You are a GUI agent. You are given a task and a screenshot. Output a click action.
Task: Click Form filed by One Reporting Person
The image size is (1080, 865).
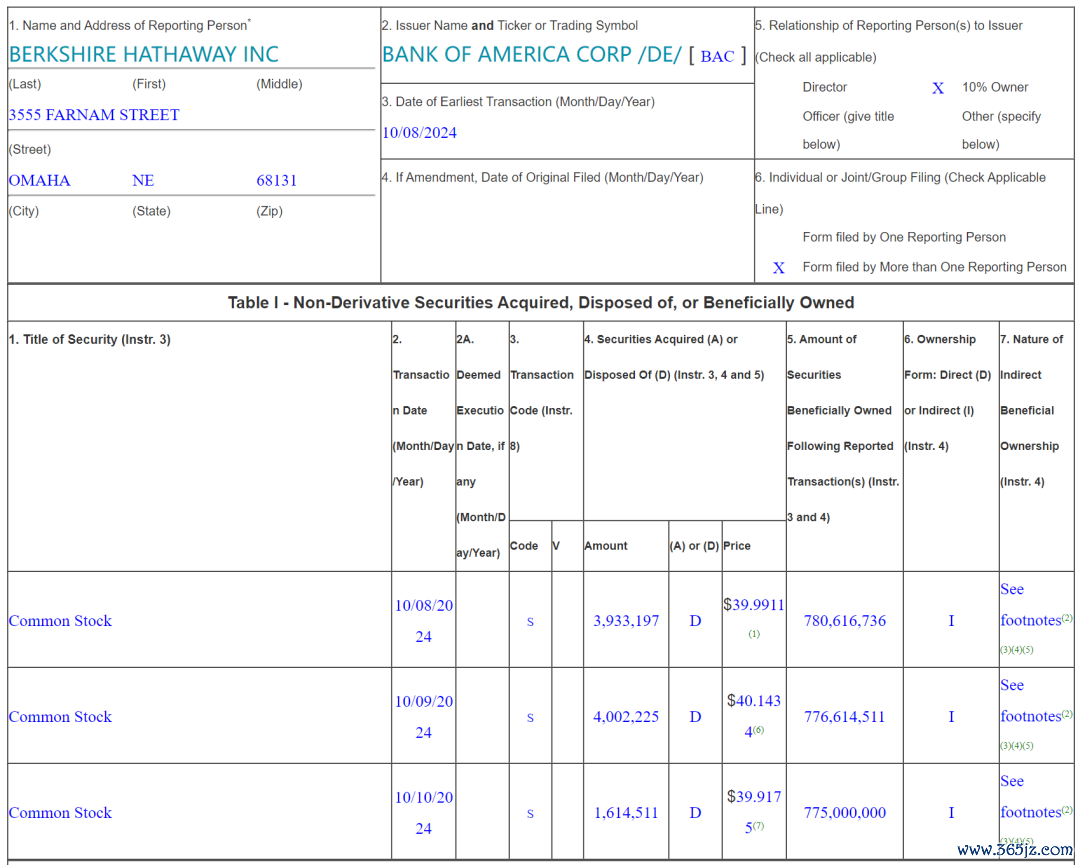coord(904,237)
